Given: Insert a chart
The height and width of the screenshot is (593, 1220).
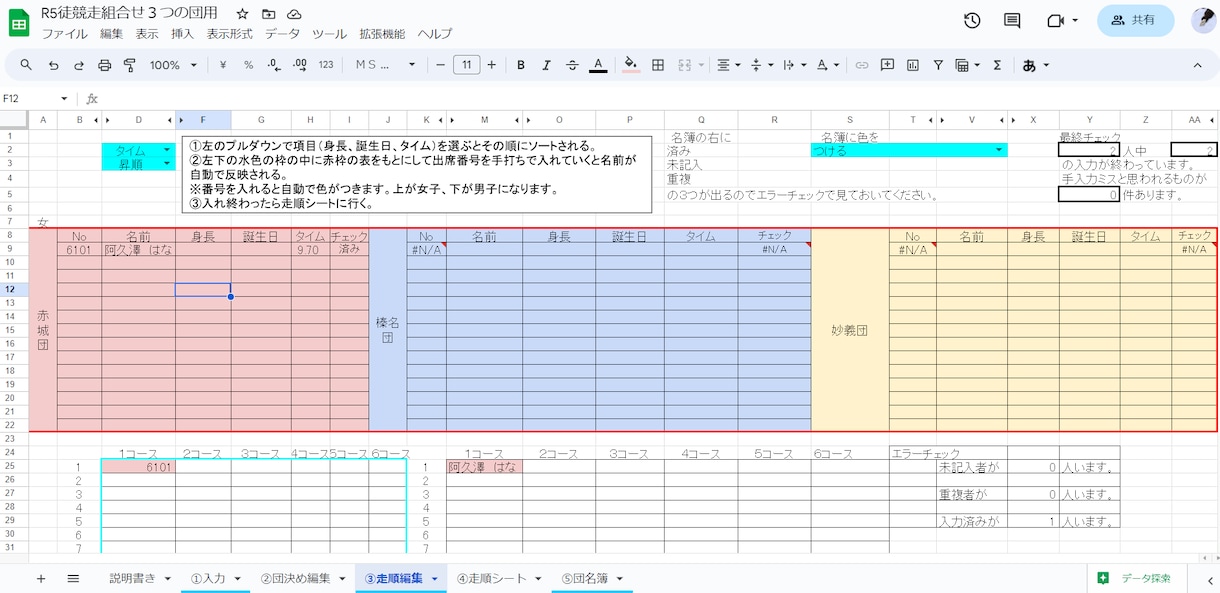Looking at the screenshot, I should [913, 65].
